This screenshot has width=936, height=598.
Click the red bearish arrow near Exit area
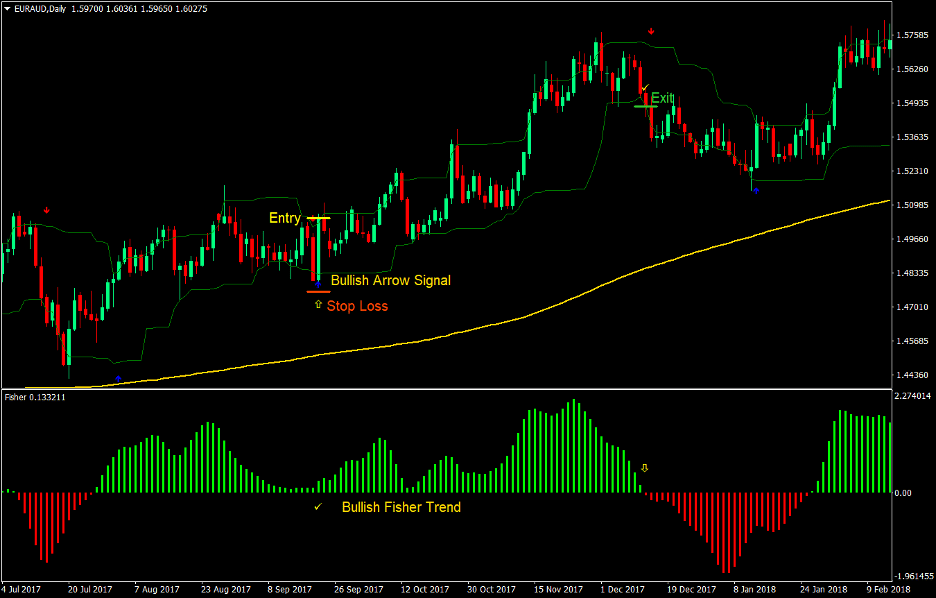click(x=651, y=30)
